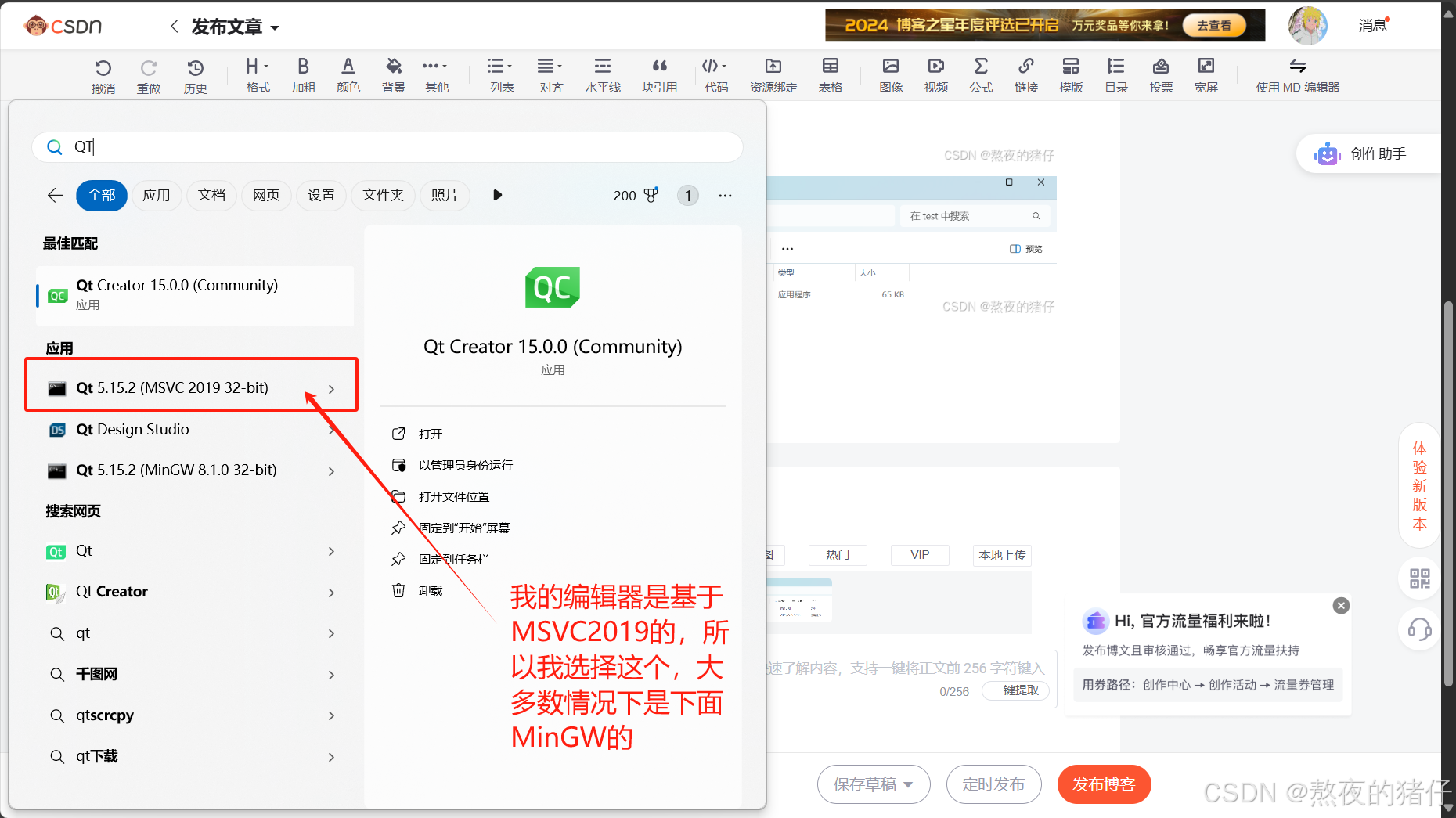Viewport: 1456px width, 818px height.
Task: Open the 保存草稿 dropdown button
Action: pyautogui.click(x=874, y=784)
